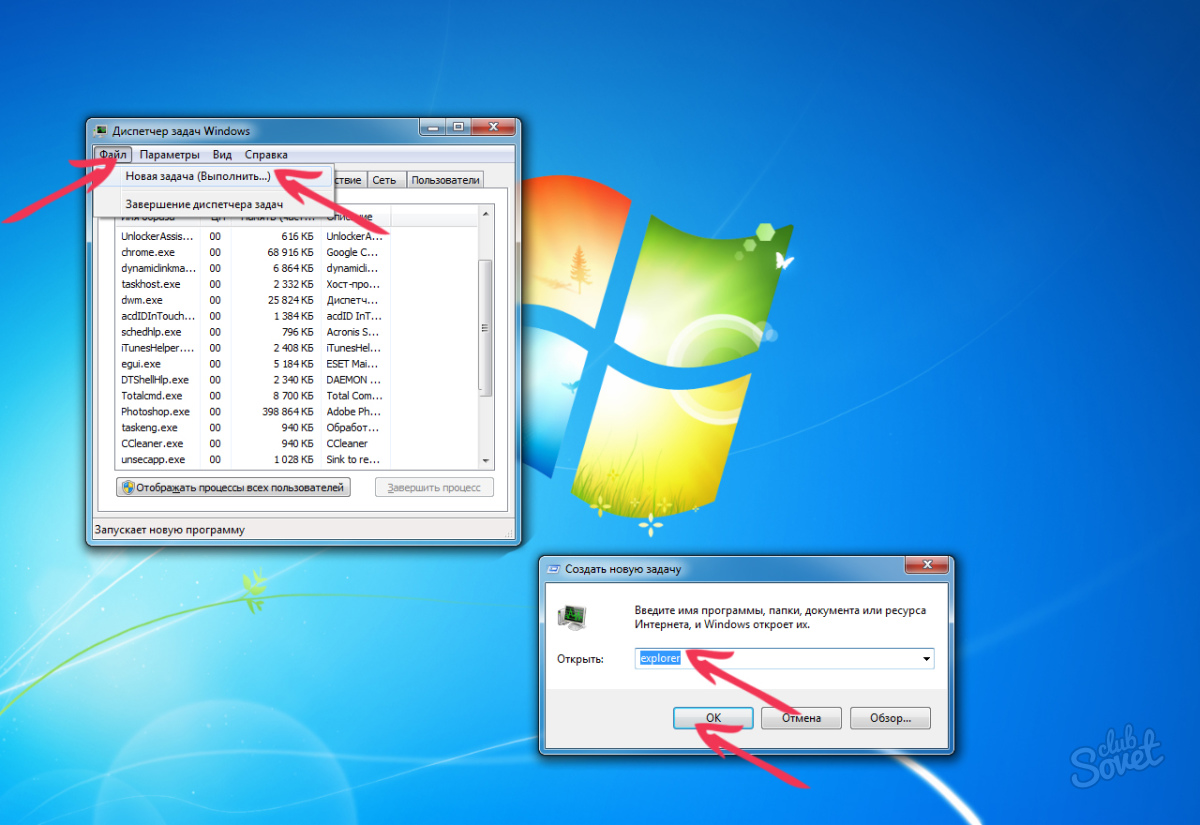Select the egui.exe process
The image size is (1200, 825).
tap(297, 364)
